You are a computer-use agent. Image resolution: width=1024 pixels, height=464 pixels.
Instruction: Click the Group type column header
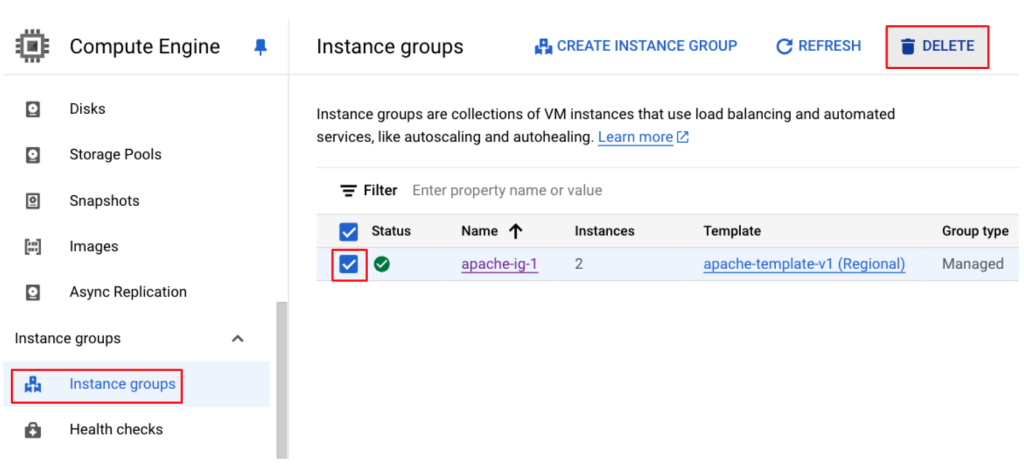click(x=975, y=231)
